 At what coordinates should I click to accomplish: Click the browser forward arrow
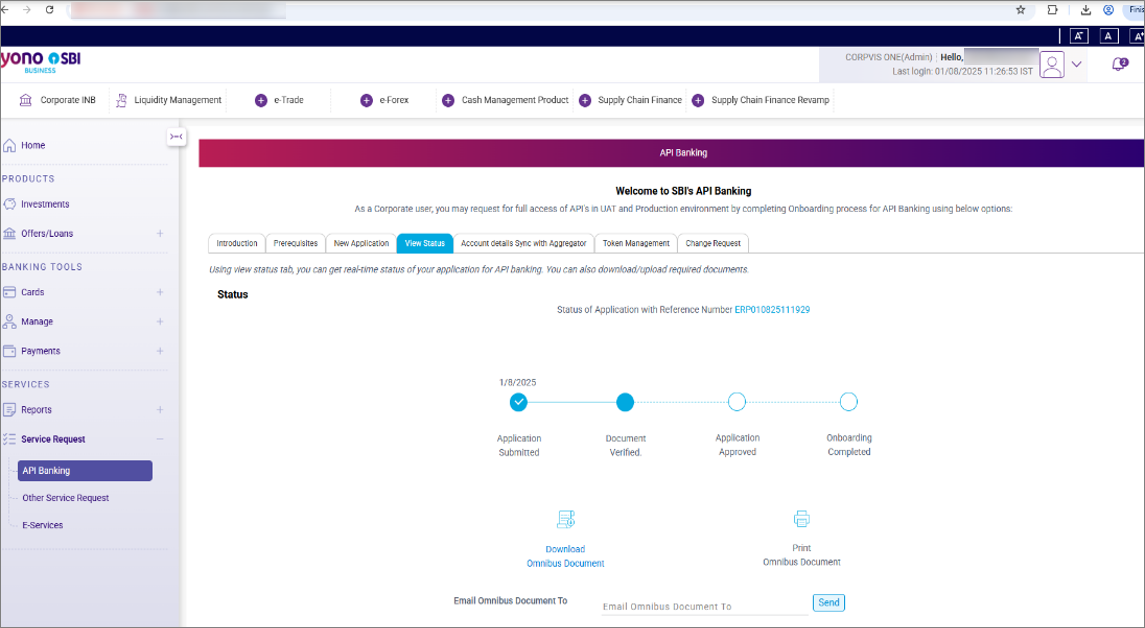(x=27, y=10)
